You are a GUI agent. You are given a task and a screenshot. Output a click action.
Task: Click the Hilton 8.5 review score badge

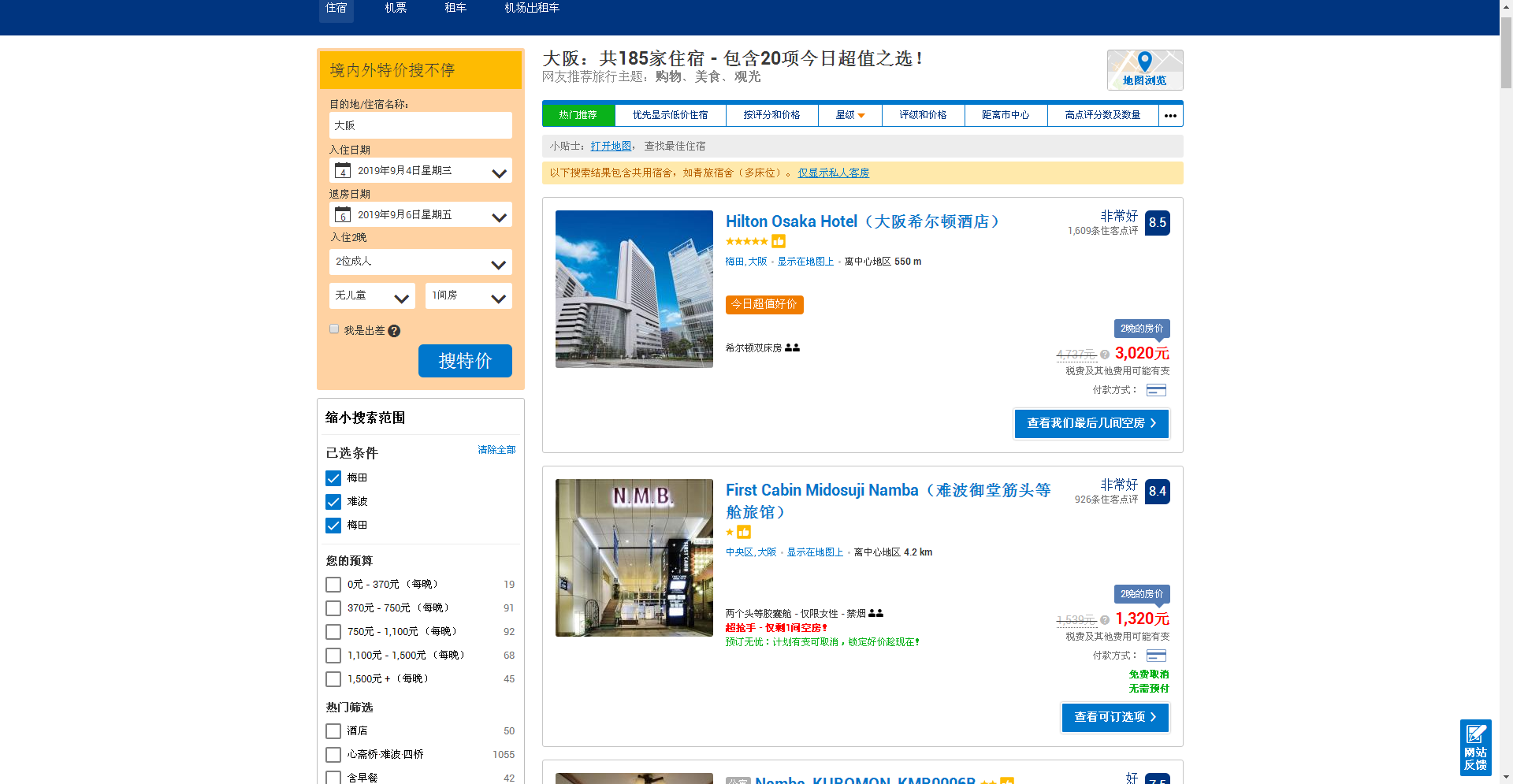pos(1157,223)
